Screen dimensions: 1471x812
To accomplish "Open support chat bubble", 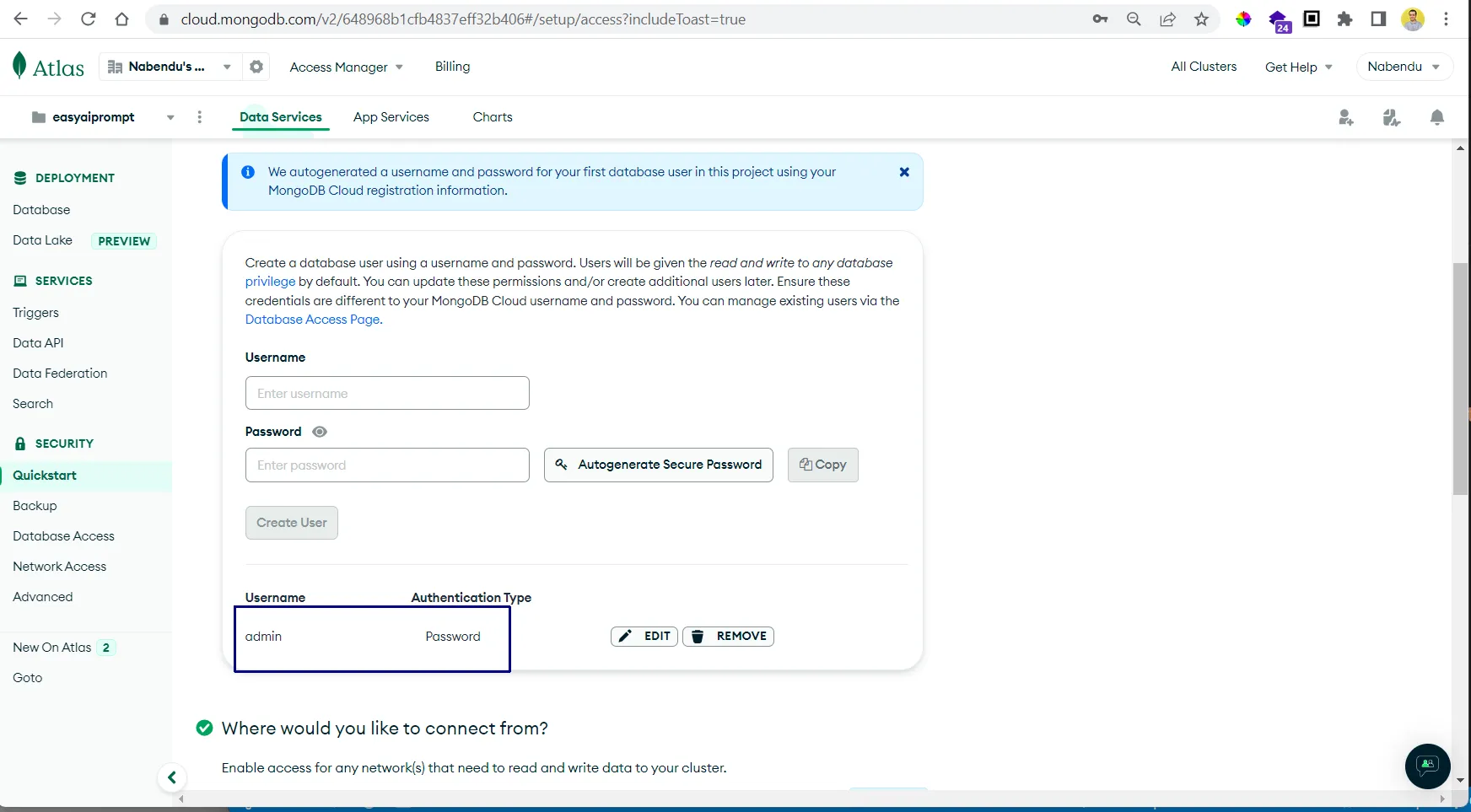I will (1427, 766).
